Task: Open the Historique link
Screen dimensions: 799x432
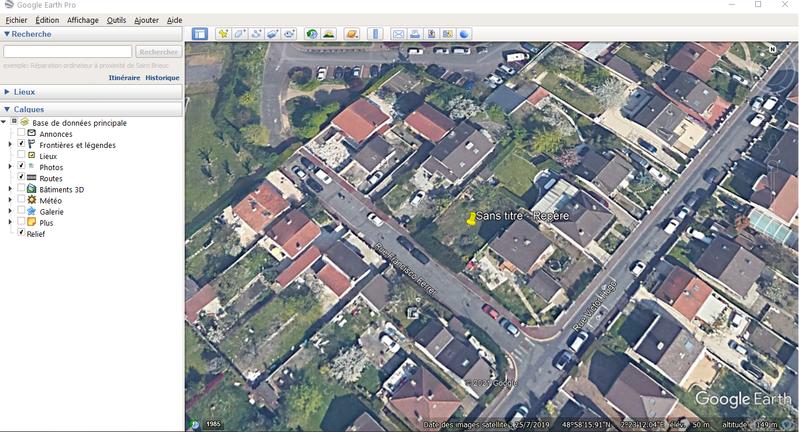Action: pos(162,78)
